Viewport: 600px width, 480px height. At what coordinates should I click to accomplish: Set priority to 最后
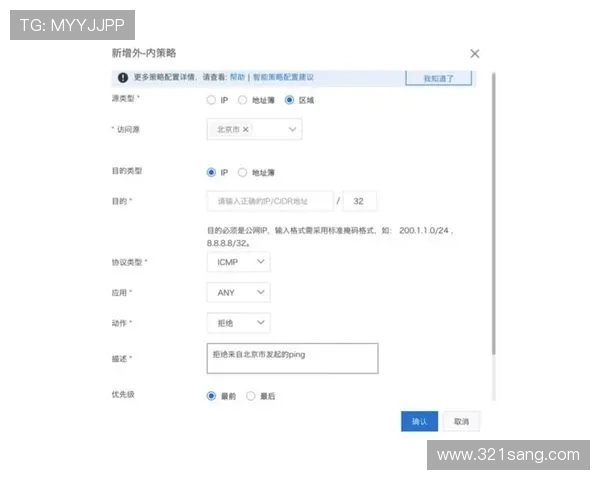[251, 396]
